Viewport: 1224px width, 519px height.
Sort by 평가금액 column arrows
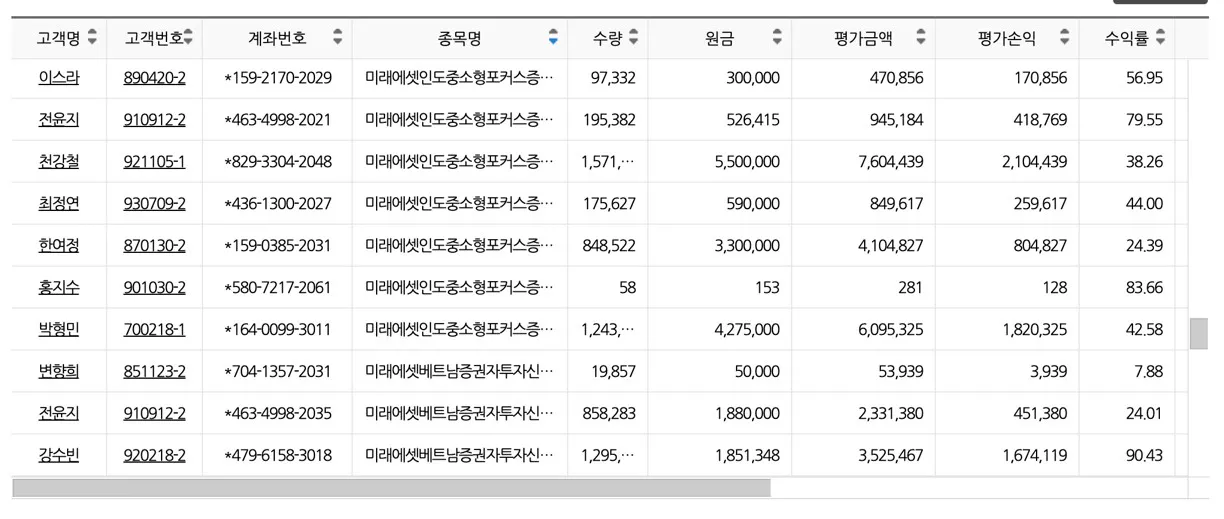coord(921,38)
